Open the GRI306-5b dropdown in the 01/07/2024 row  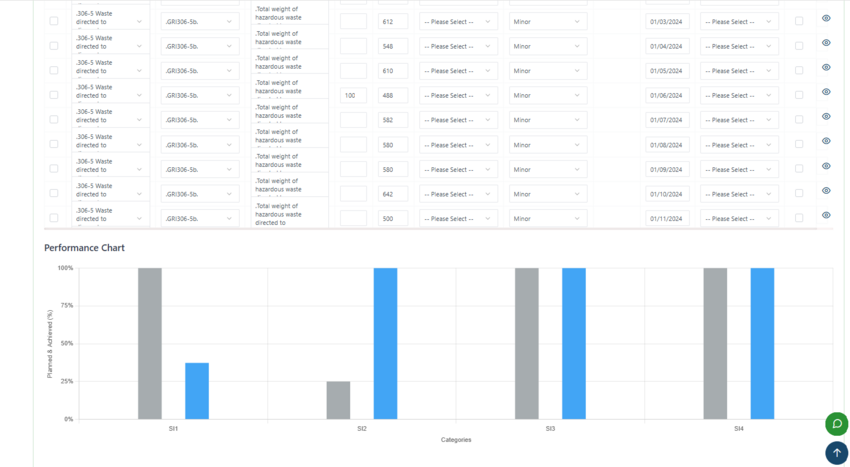tap(199, 120)
